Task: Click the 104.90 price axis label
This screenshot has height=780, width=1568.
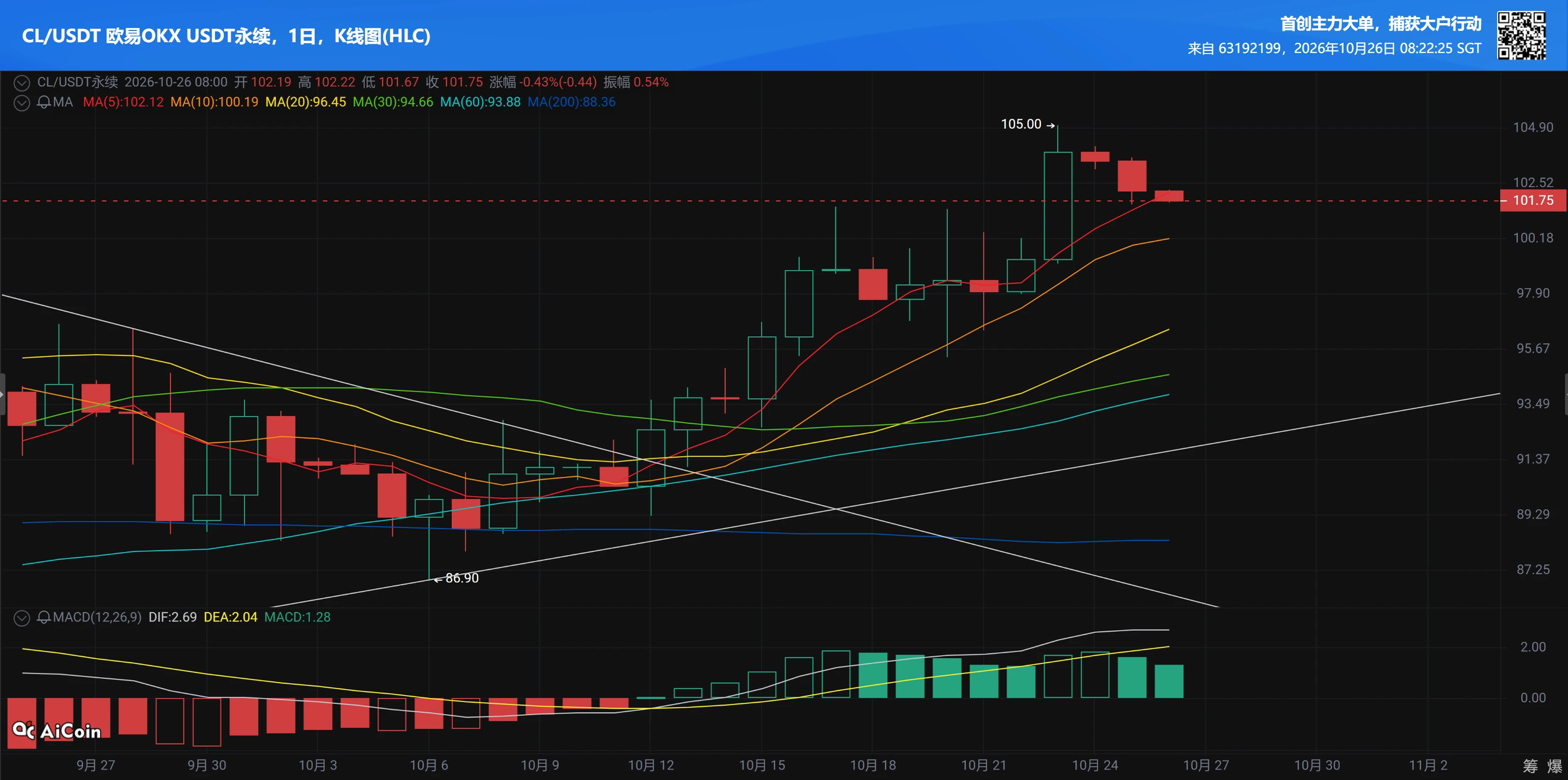Action: [x=1533, y=127]
